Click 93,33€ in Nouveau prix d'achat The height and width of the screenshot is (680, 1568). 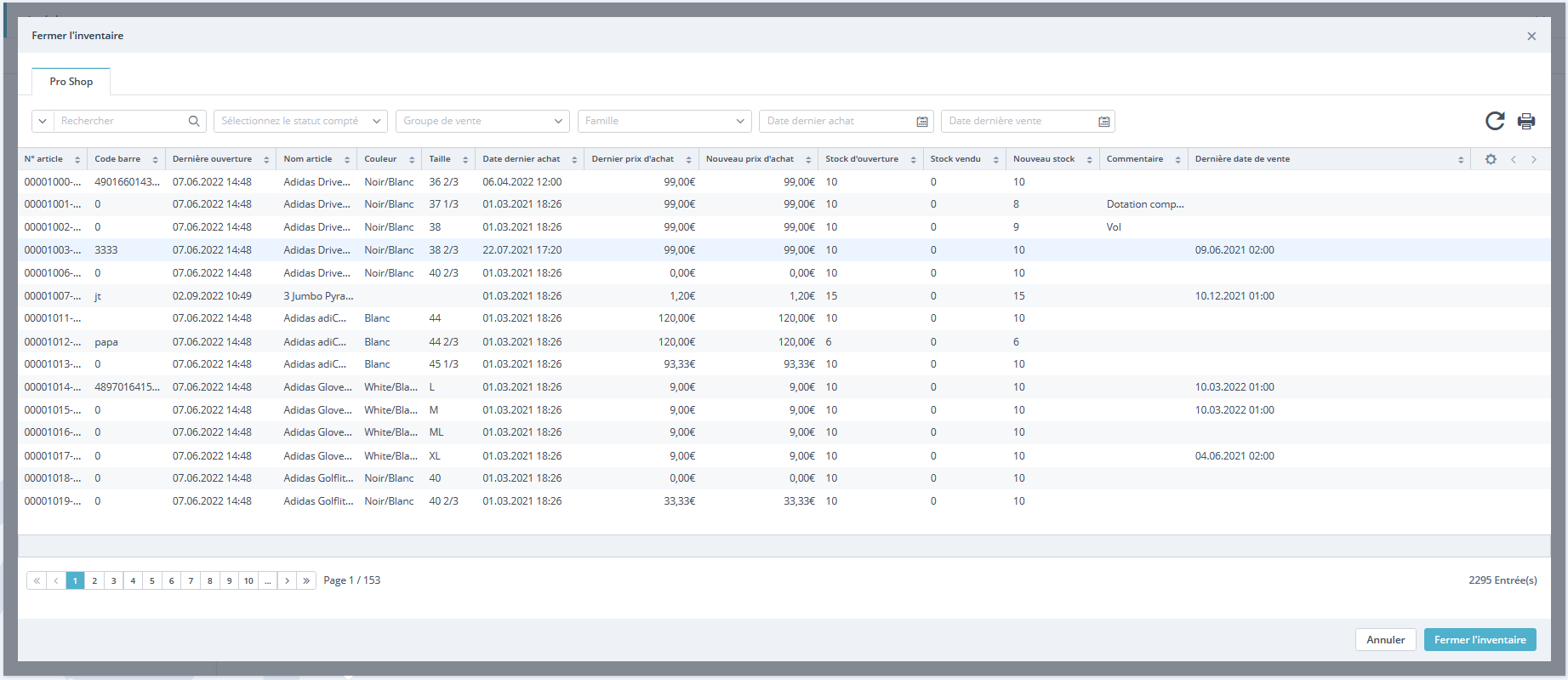click(x=799, y=364)
